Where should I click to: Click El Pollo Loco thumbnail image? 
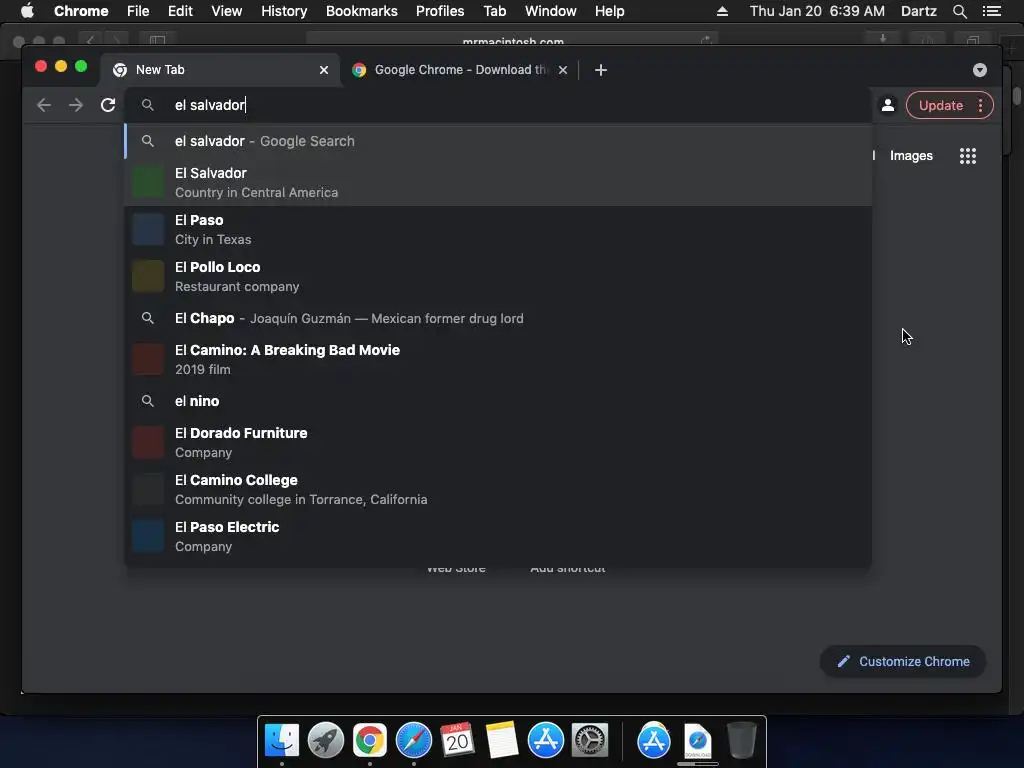pos(148,276)
